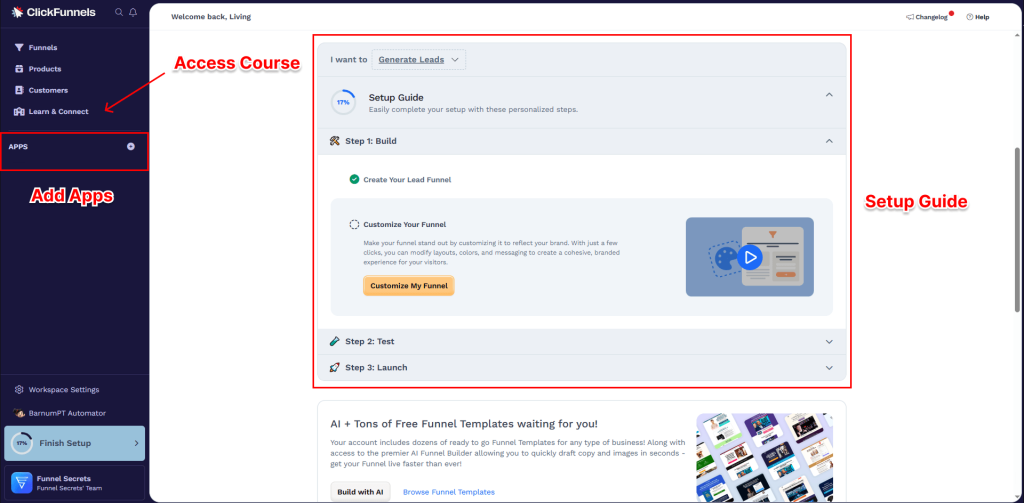Click the green Create Your Lead Funnel checkmark

point(354,179)
